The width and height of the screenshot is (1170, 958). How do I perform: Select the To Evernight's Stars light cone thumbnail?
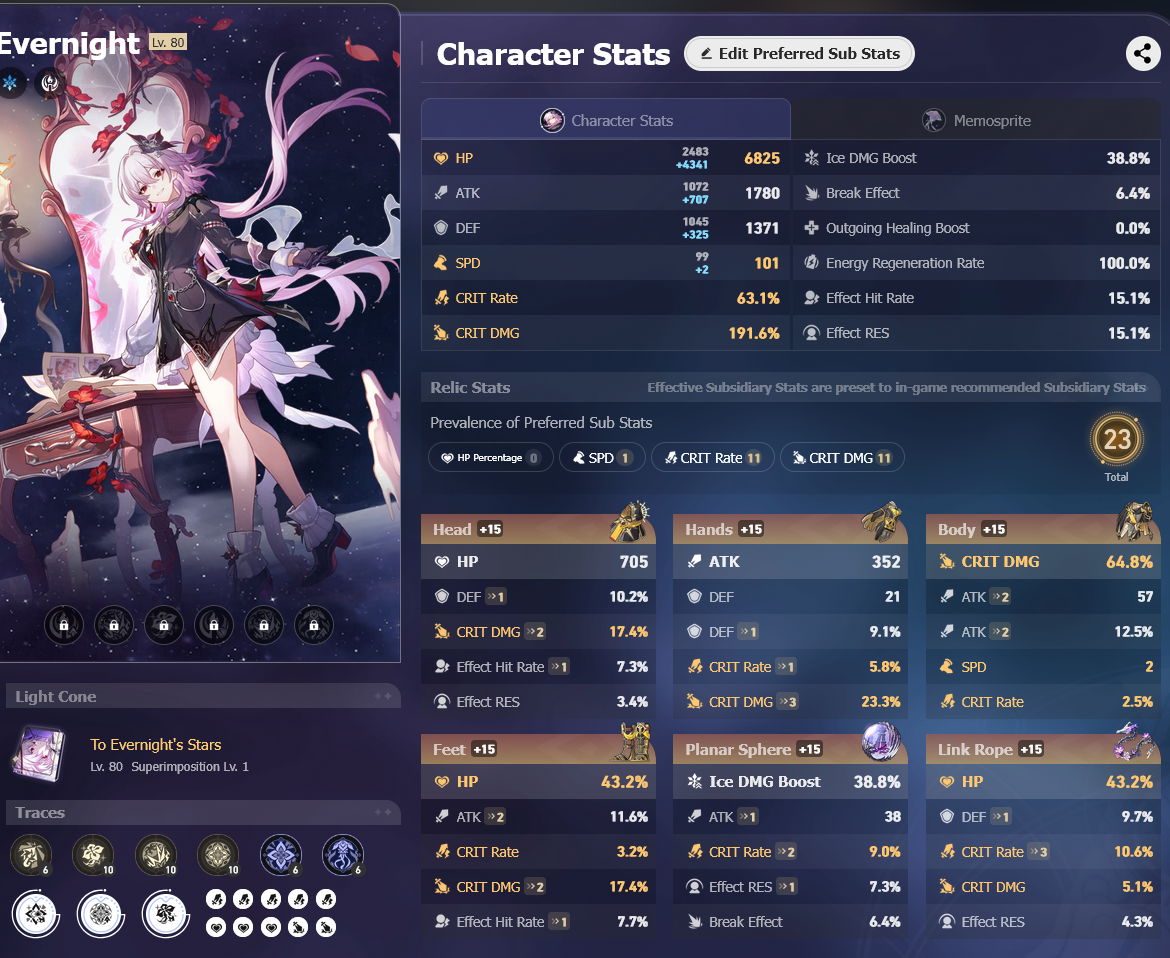(x=39, y=754)
